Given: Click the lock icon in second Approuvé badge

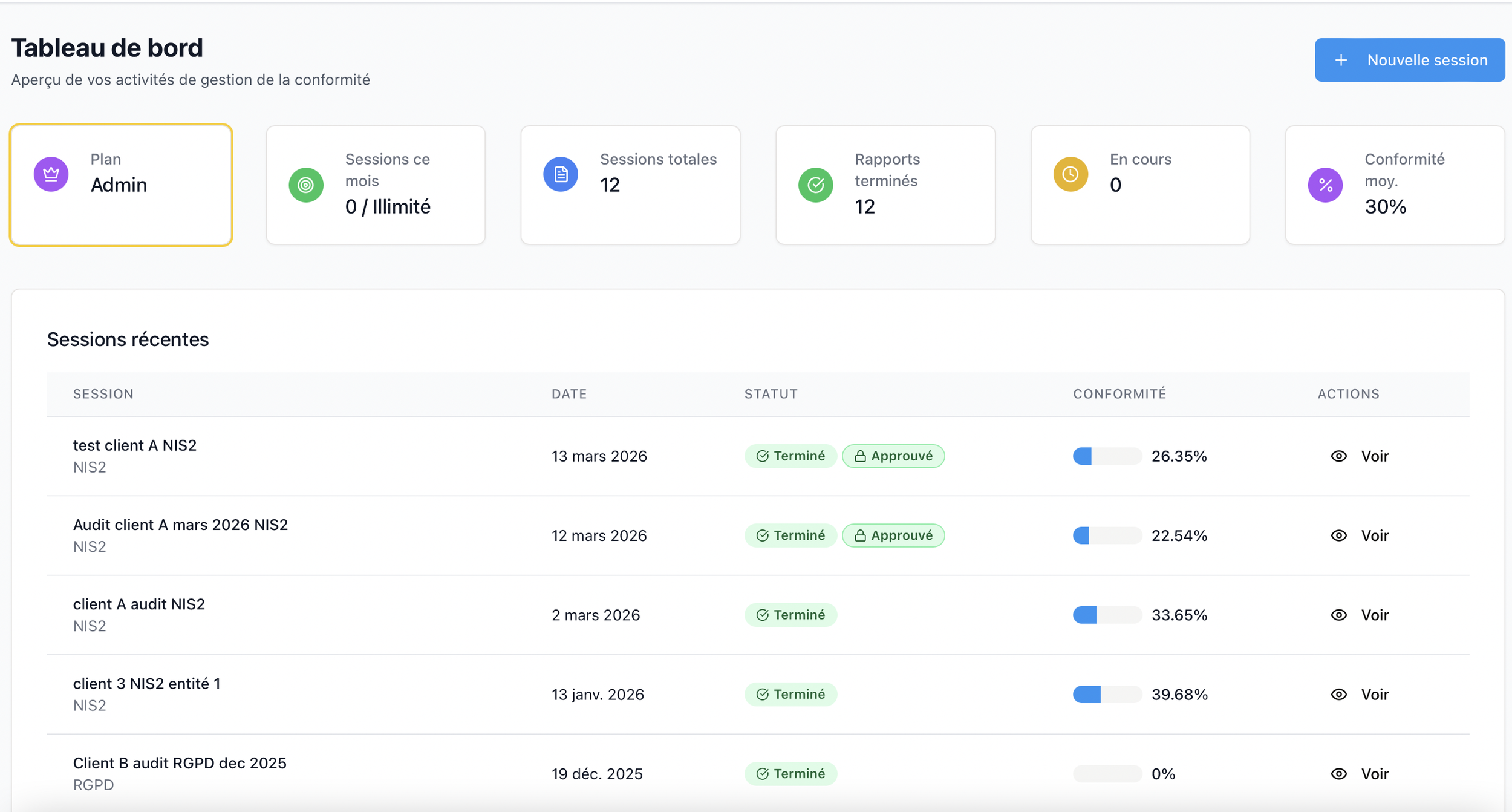Looking at the screenshot, I should pos(860,535).
